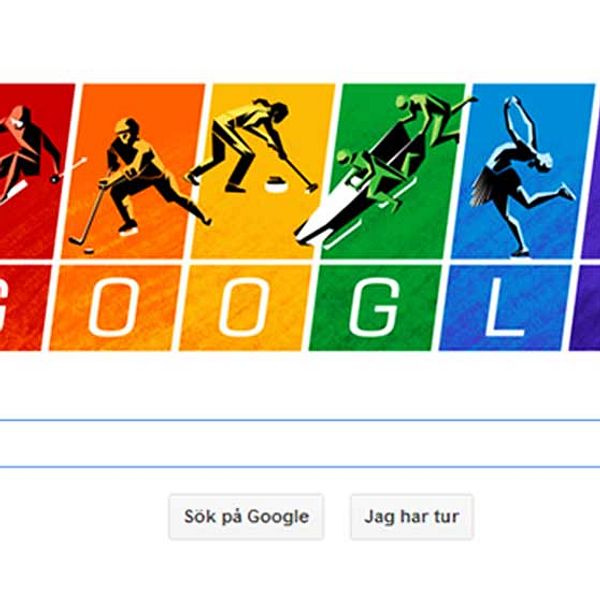Image resolution: width=600 pixels, height=600 pixels.
Task: Click the yellow letter O tile
Action: (244, 307)
